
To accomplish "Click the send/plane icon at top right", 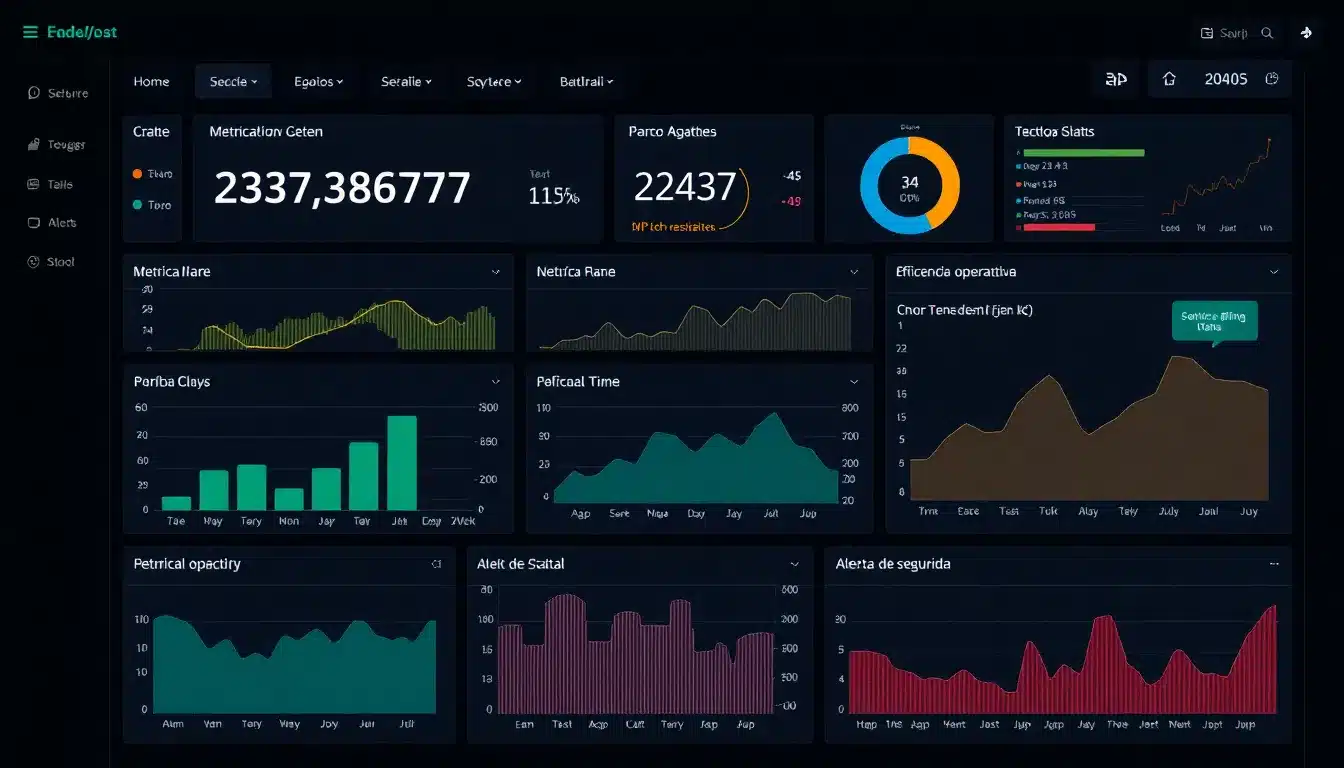I will point(1307,32).
